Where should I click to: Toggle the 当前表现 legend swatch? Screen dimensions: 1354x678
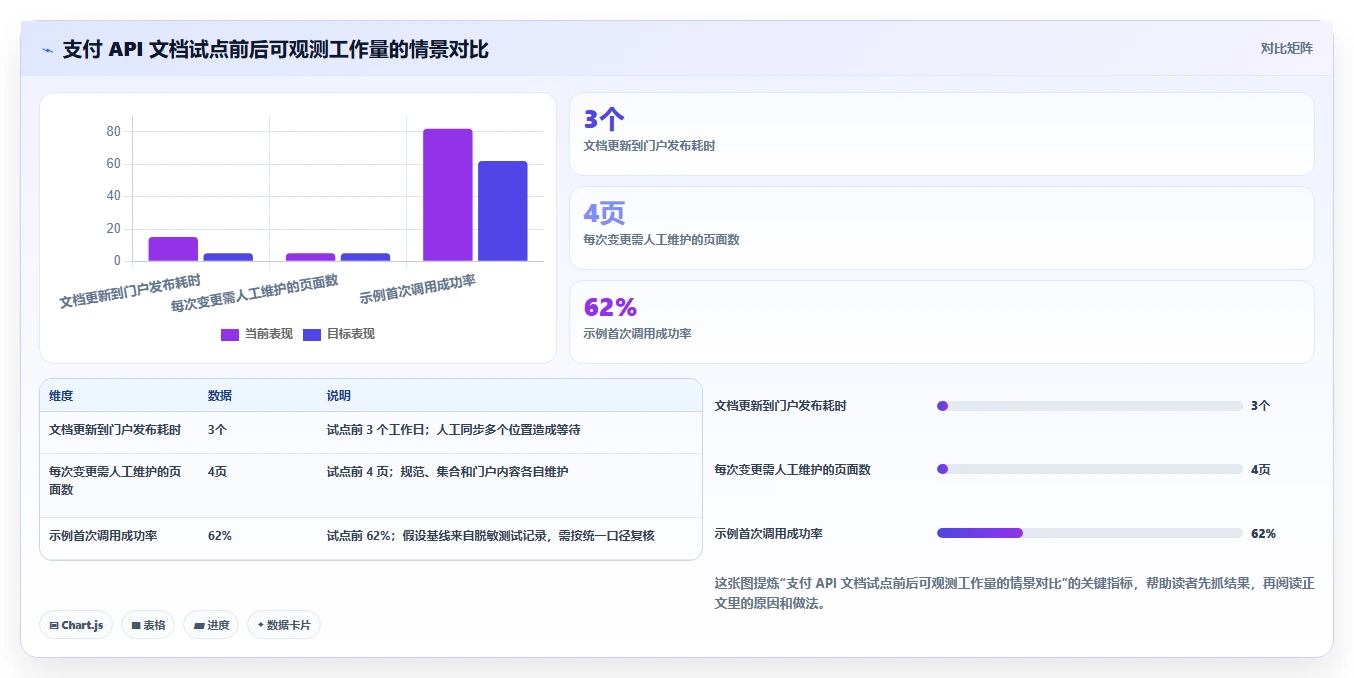click(230, 334)
